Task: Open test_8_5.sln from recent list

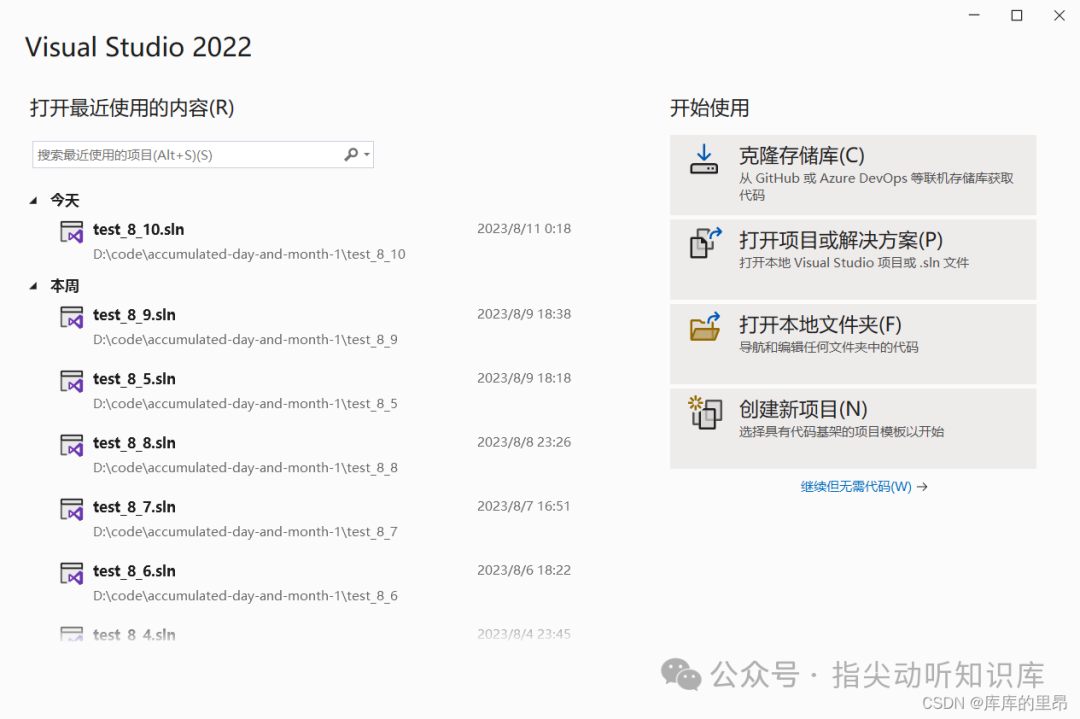Action: pos(134,379)
